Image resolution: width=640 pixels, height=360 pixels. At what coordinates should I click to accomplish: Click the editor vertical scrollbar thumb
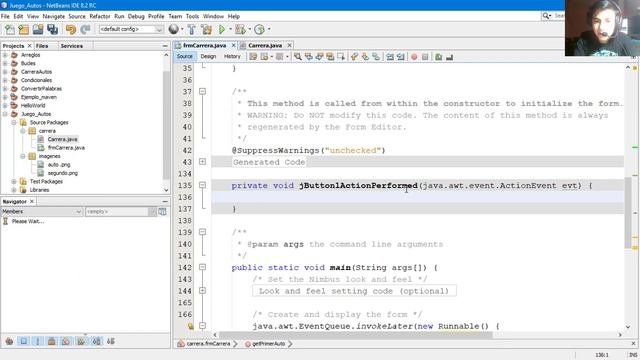point(628,213)
